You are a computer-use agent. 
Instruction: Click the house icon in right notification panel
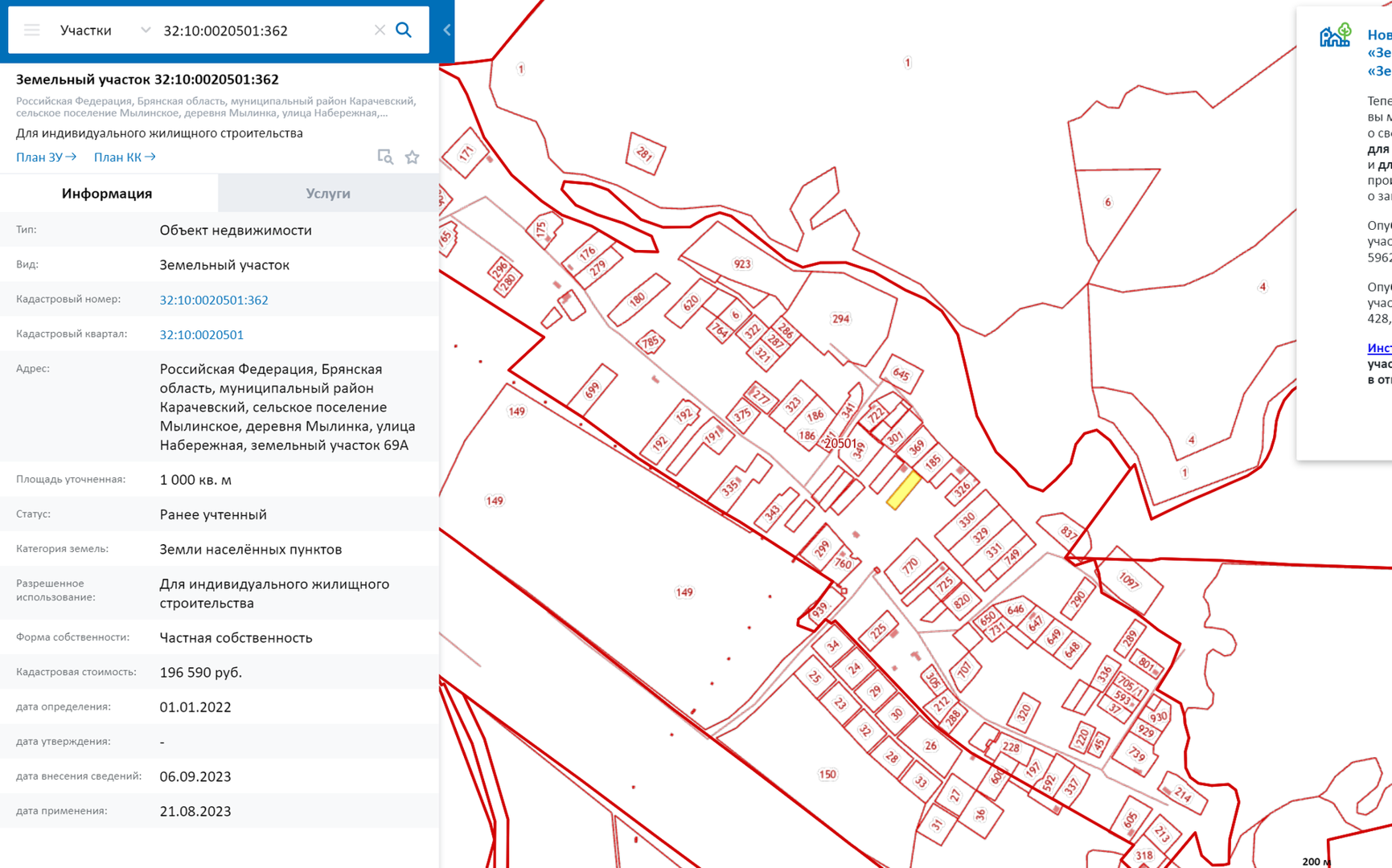(x=1334, y=36)
